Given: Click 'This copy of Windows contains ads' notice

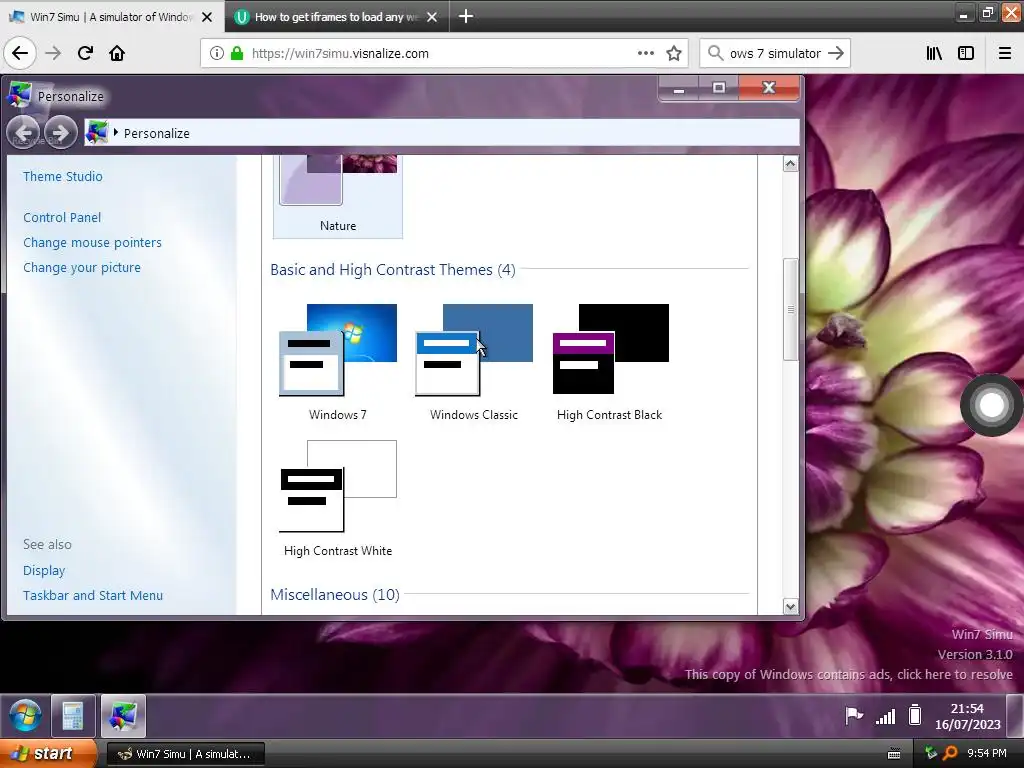Looking at the screenshot, I should point(848,674).
